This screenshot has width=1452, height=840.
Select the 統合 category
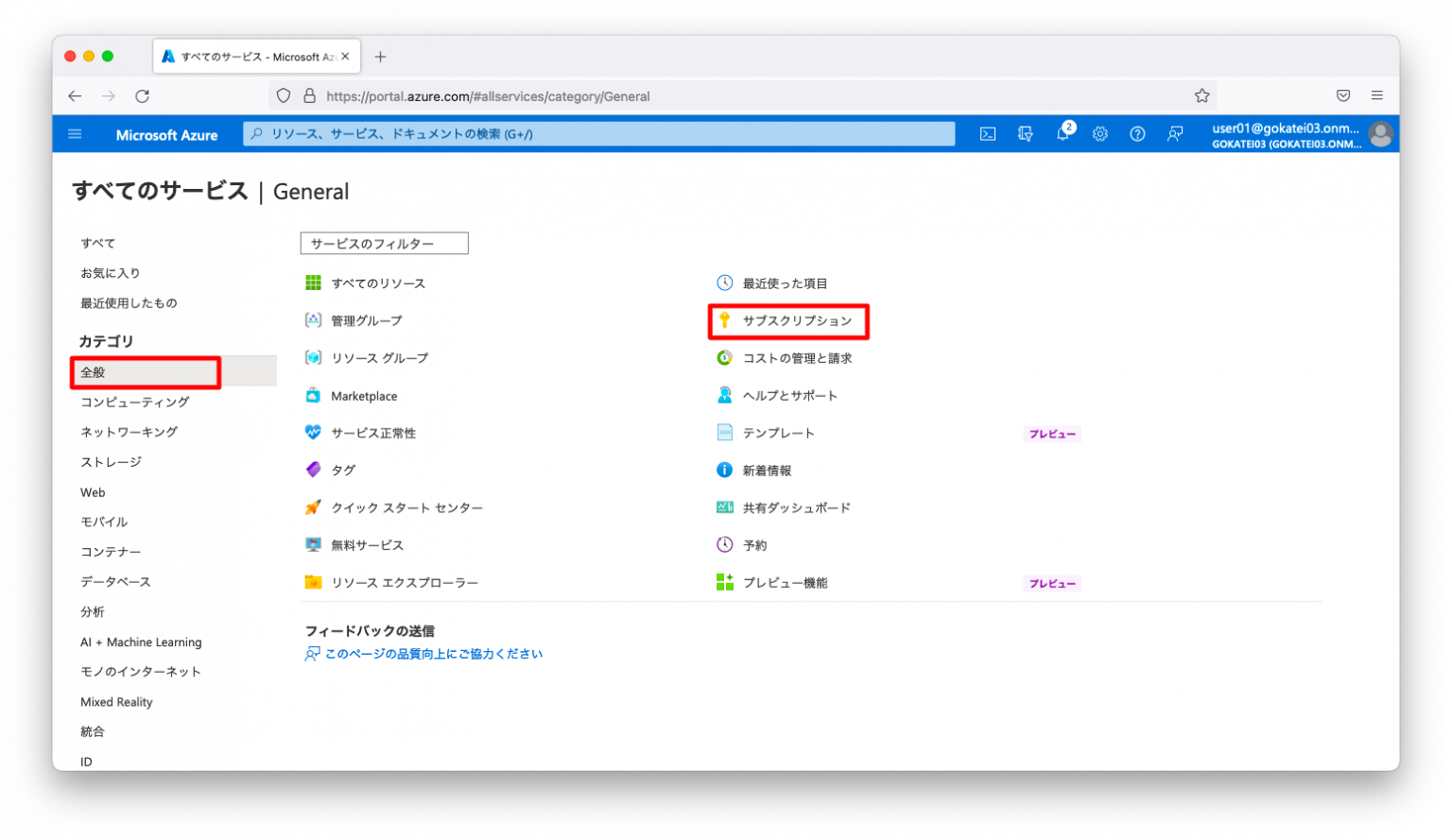tap(93, 731)
